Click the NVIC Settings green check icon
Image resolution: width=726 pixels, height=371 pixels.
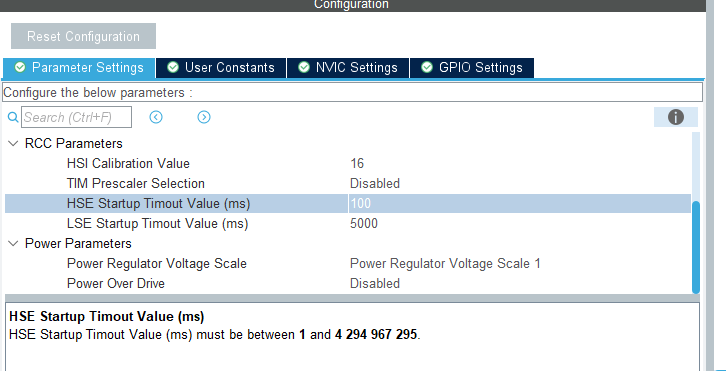point(304,68)
